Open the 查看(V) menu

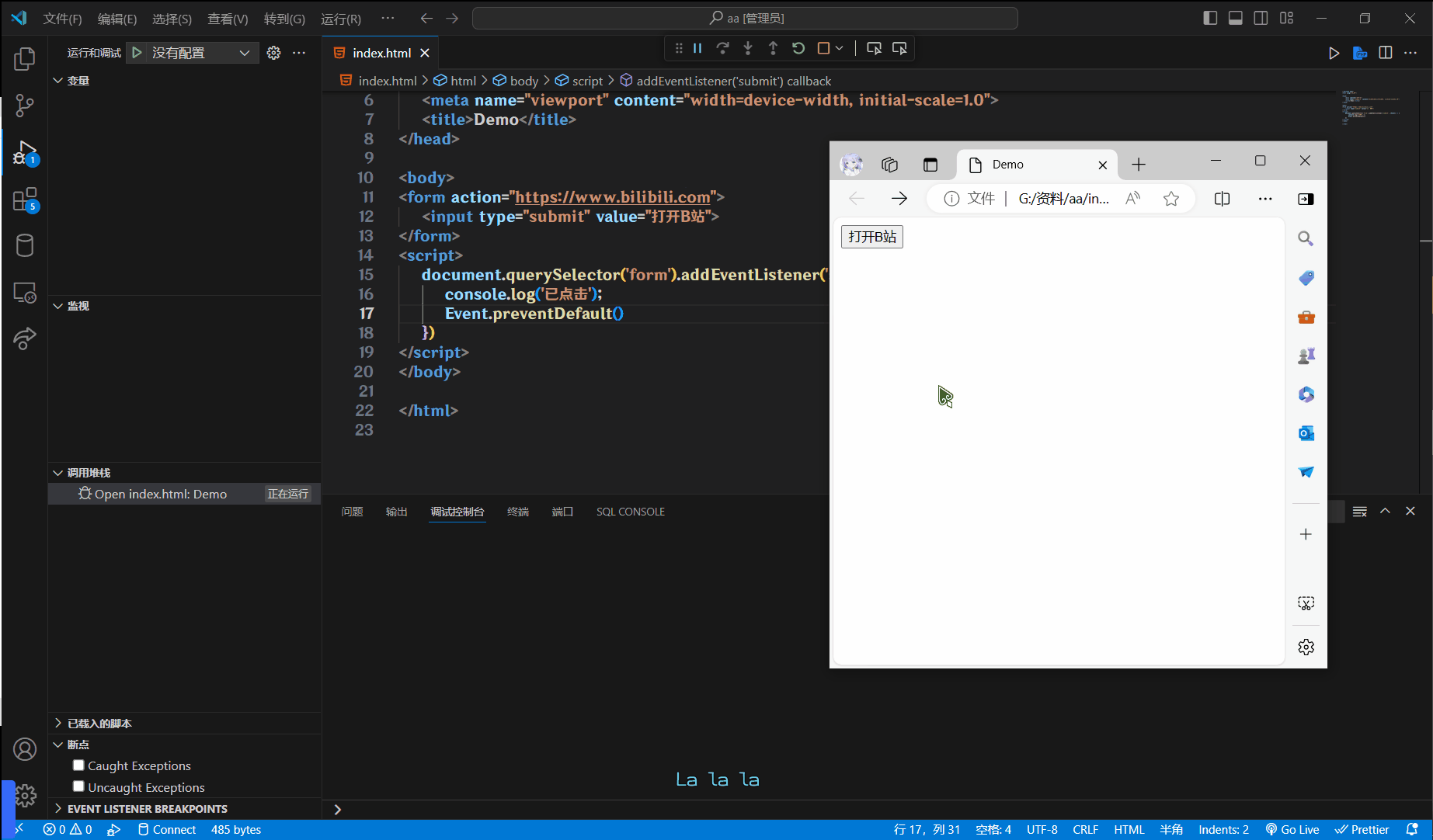point(228,19)
